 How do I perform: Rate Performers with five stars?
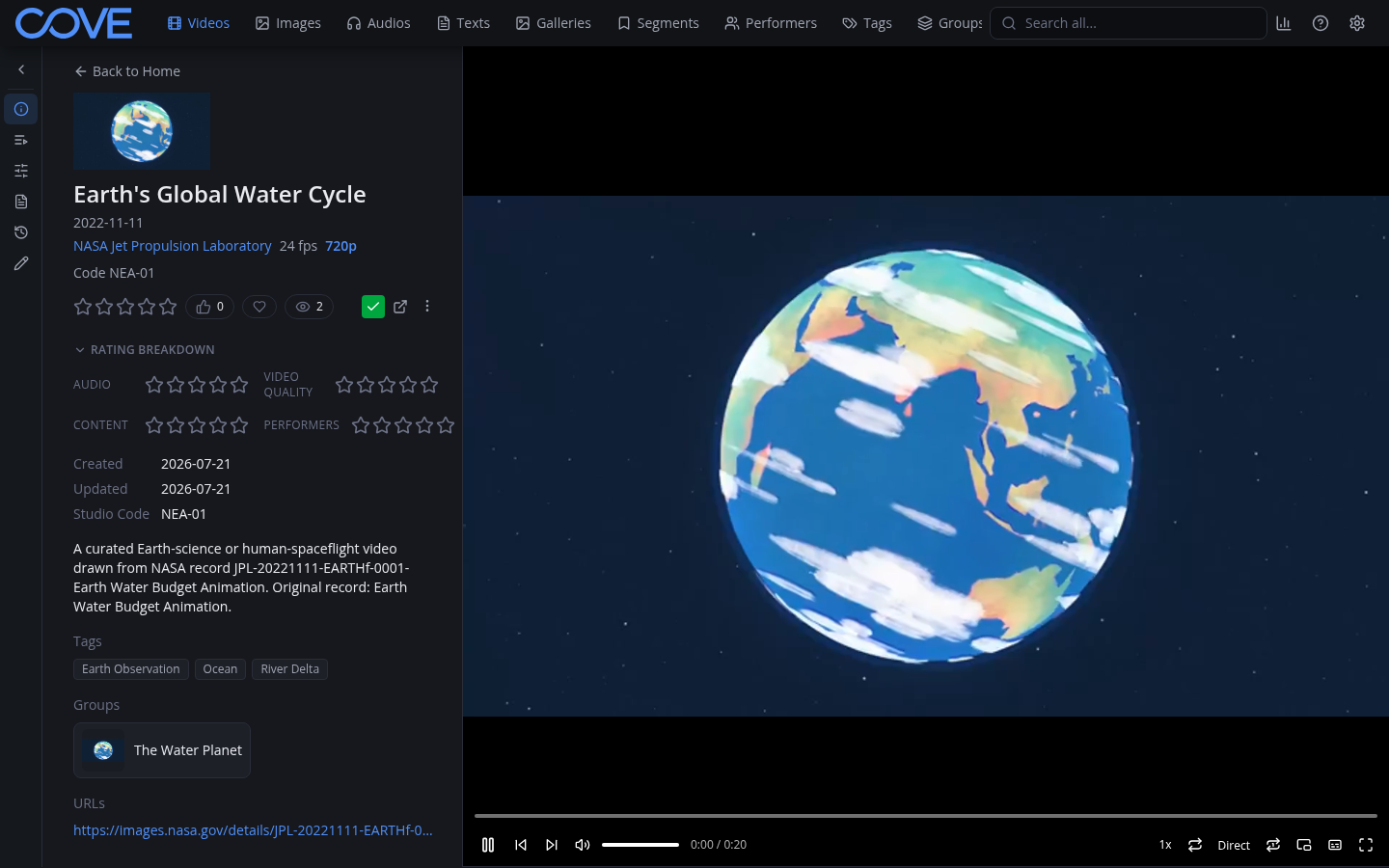click(x=446, y=425)
